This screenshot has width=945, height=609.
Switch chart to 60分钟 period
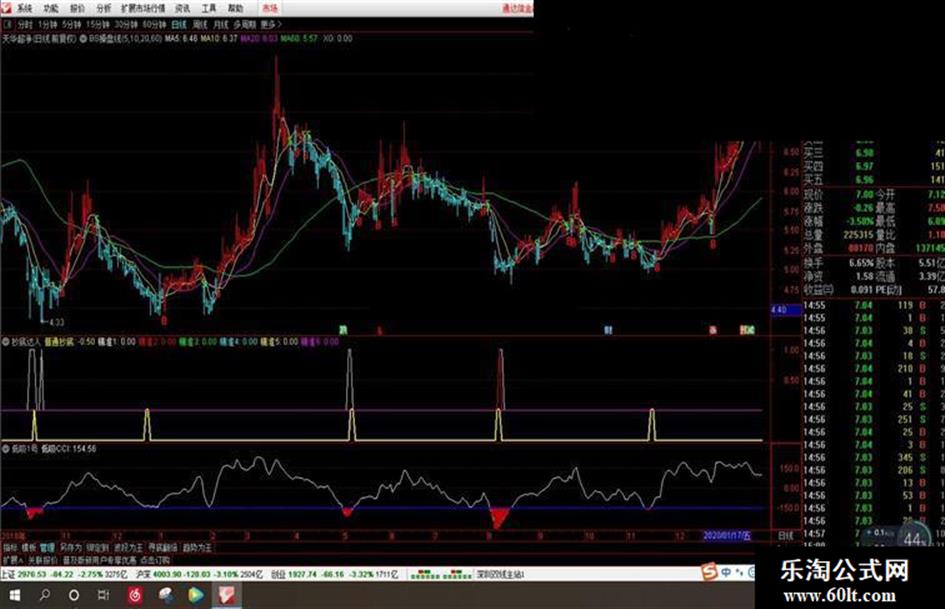point(153,22)
